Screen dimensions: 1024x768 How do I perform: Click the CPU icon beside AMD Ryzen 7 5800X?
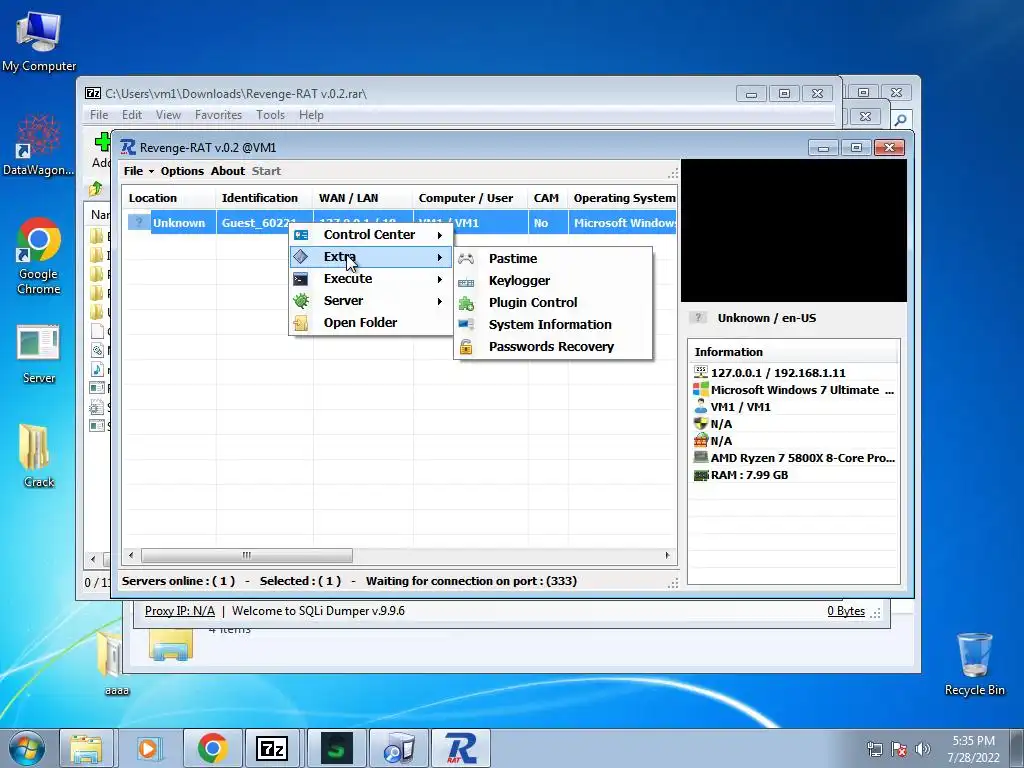[x=700, y=457]
